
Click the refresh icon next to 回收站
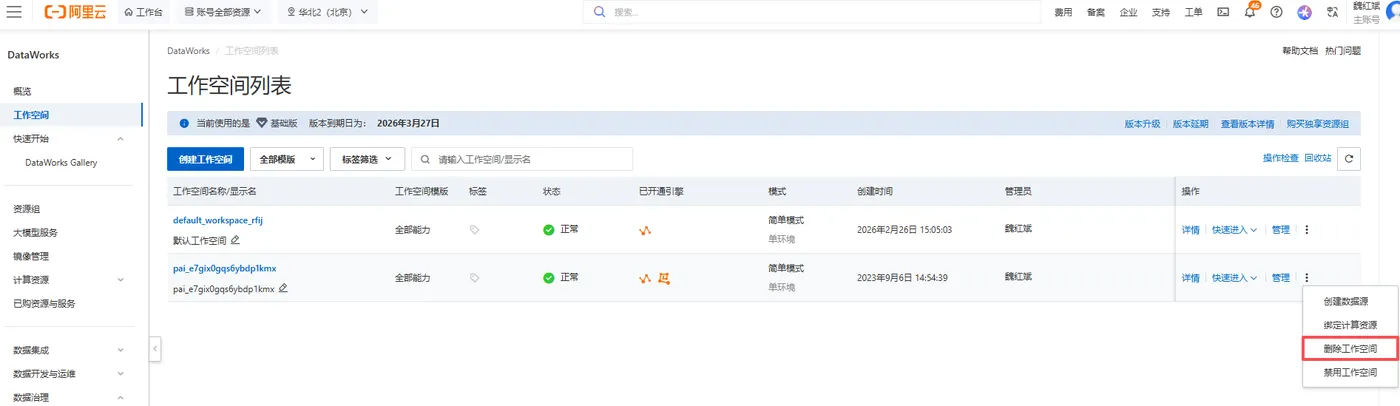point(1349,158)
